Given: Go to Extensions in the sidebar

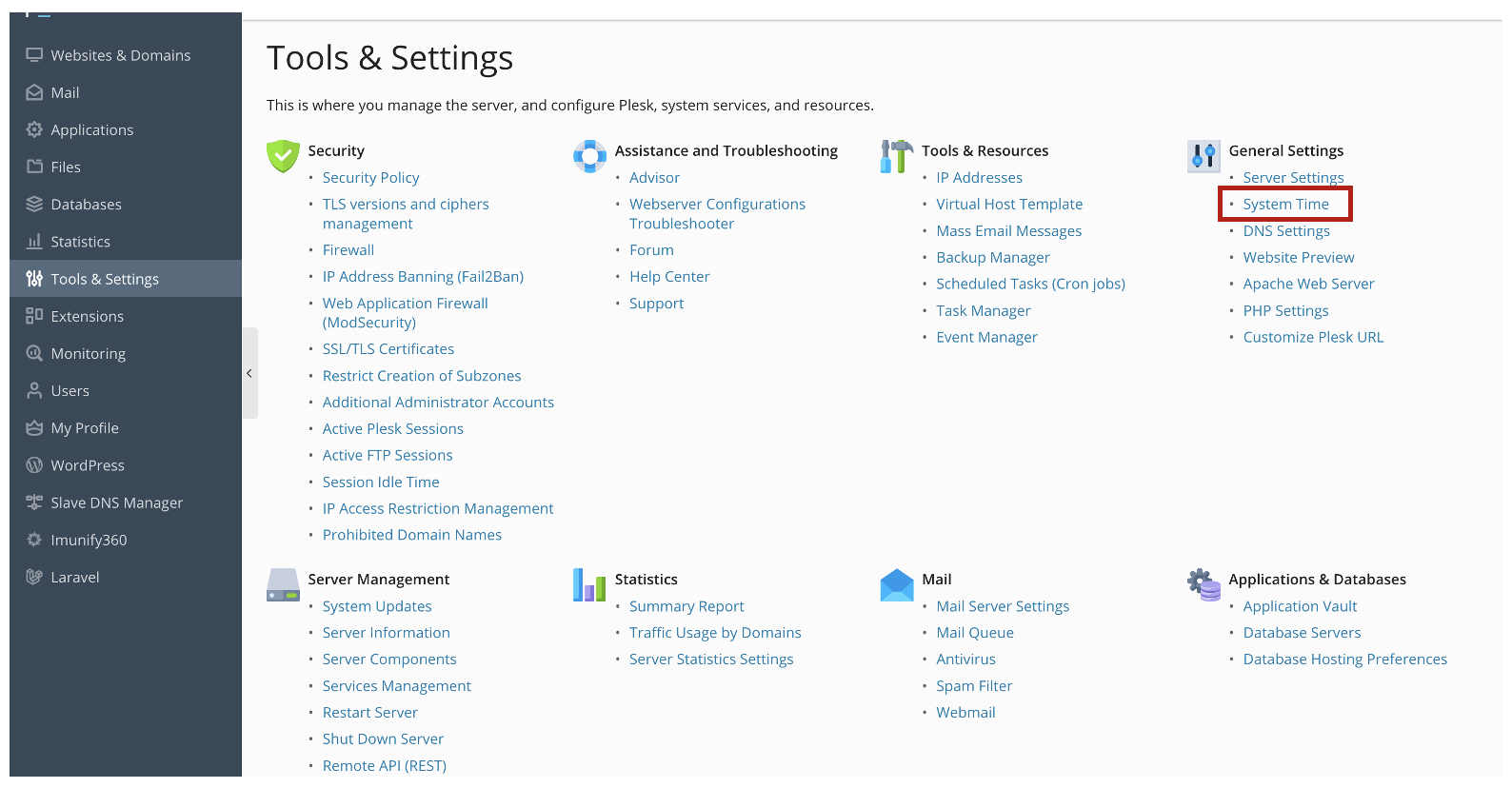Looking at the screenshot, I should click(x=87, y=316).
